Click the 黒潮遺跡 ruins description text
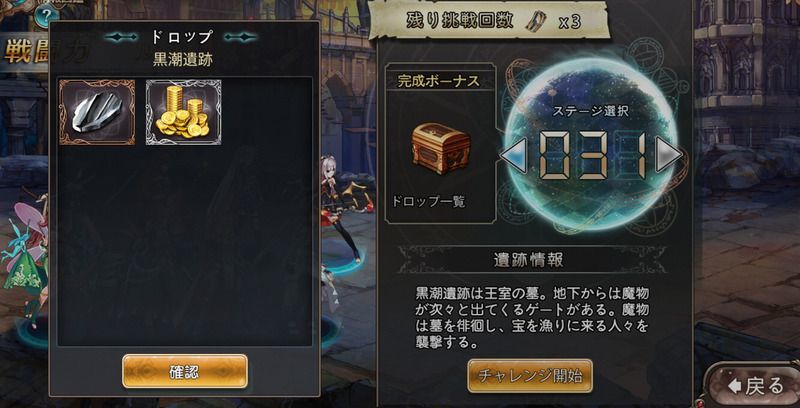Image resolution: width=800 pixels, height=408 pixels. click(532, 318)
